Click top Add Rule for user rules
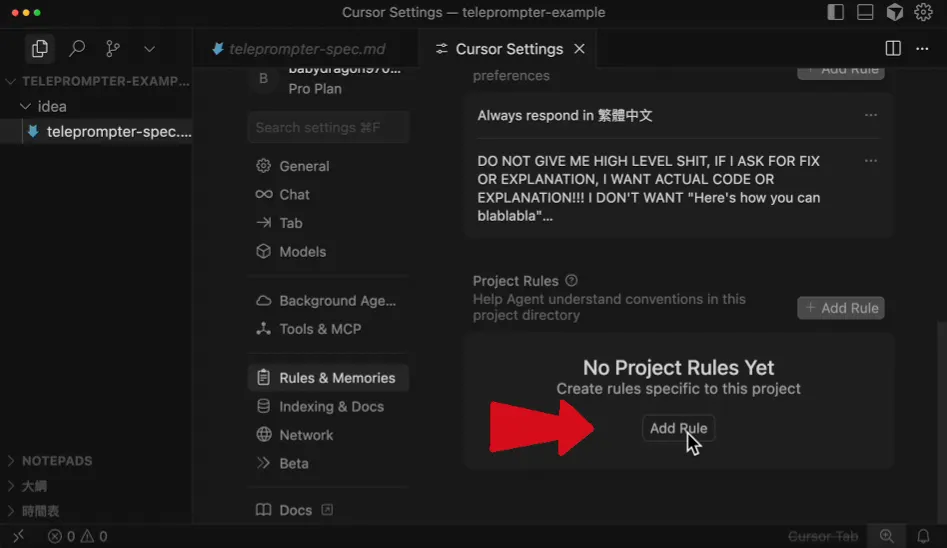Screen dimensions: 947x548 click(x=841, y=73)
